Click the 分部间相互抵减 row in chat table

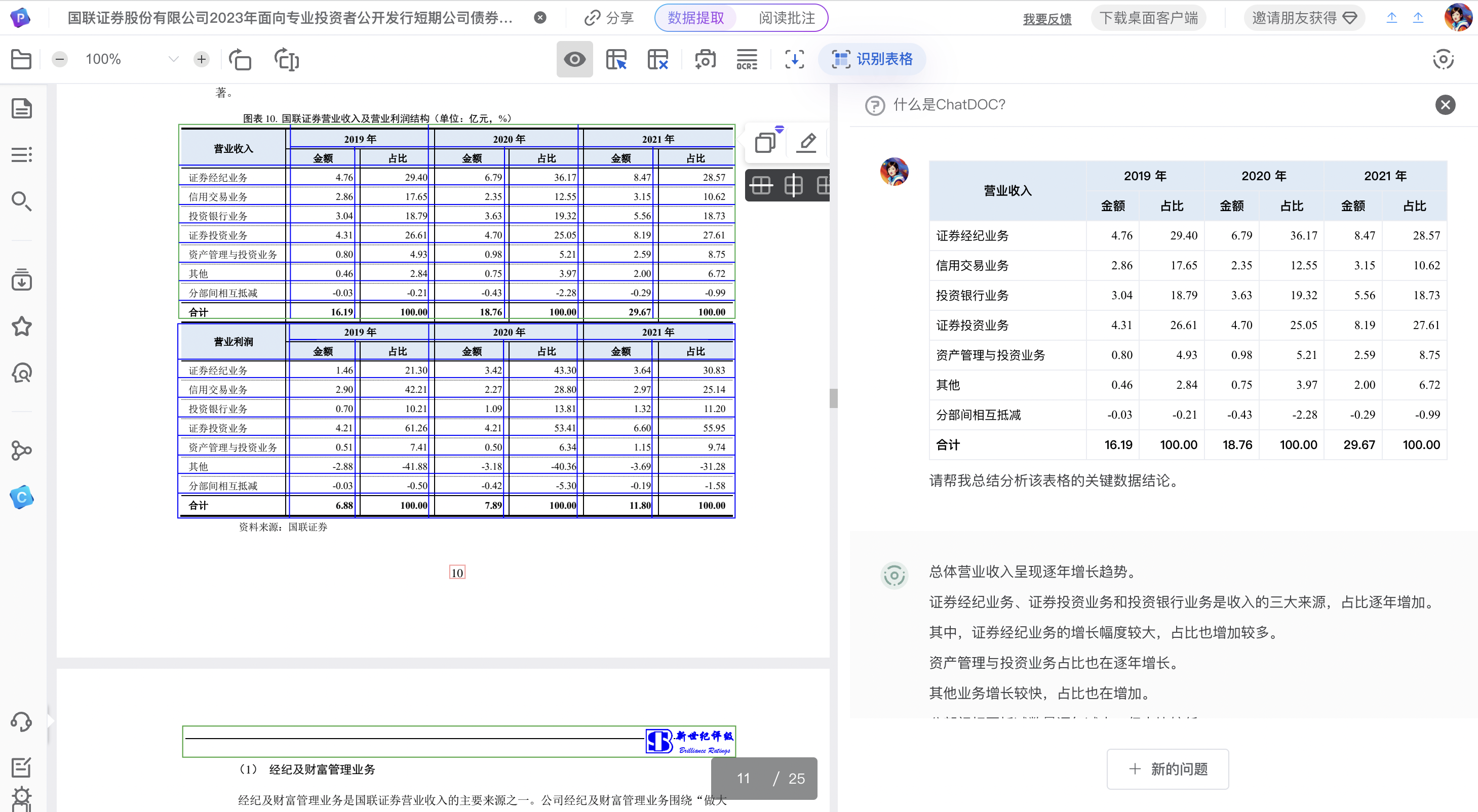pyautogui.click(x=1188, y=415)
